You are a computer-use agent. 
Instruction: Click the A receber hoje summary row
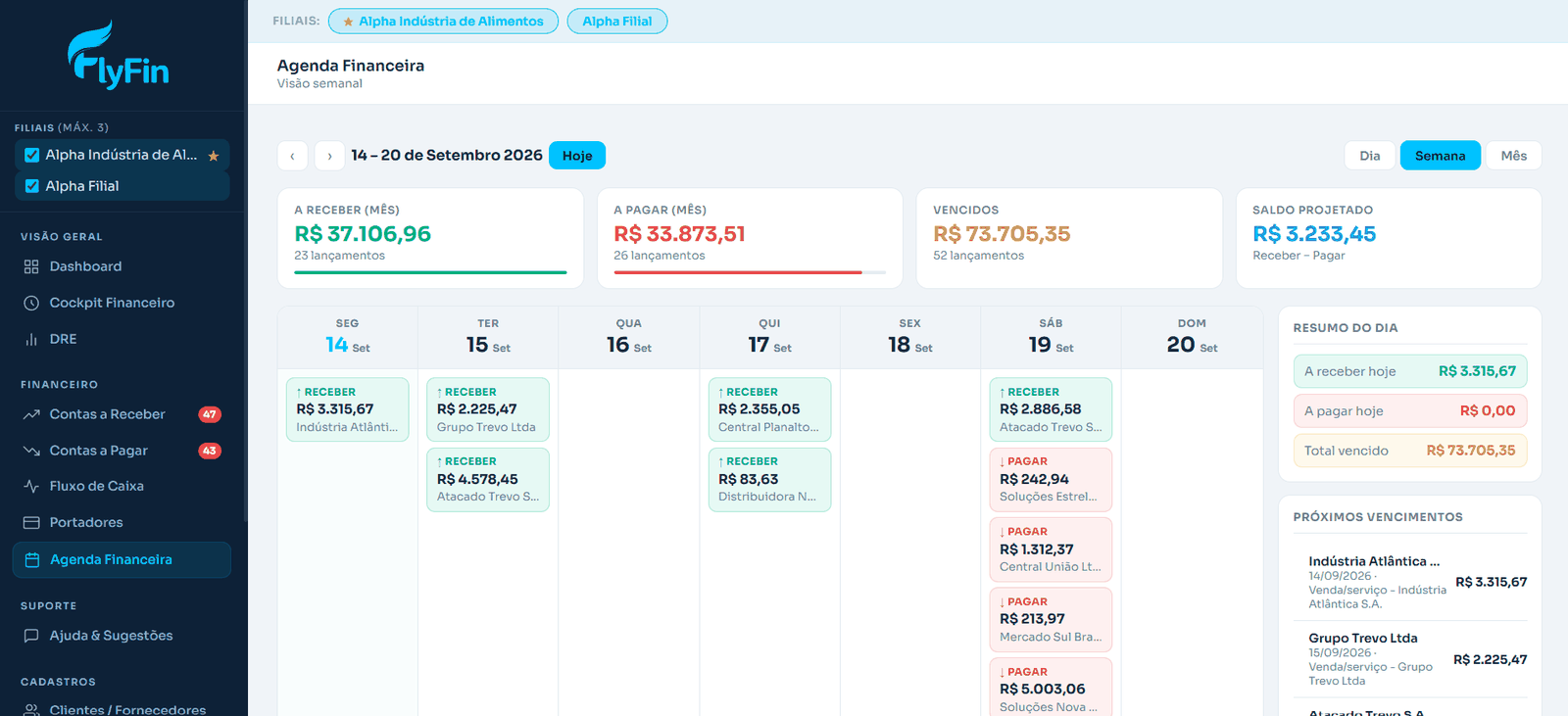[1410, 371]
